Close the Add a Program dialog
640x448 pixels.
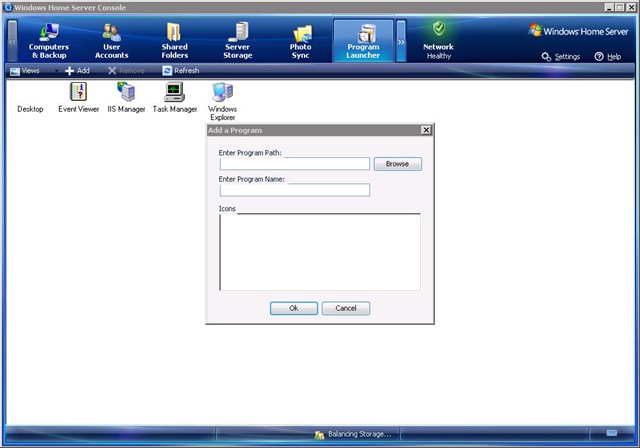click(426, 130)
